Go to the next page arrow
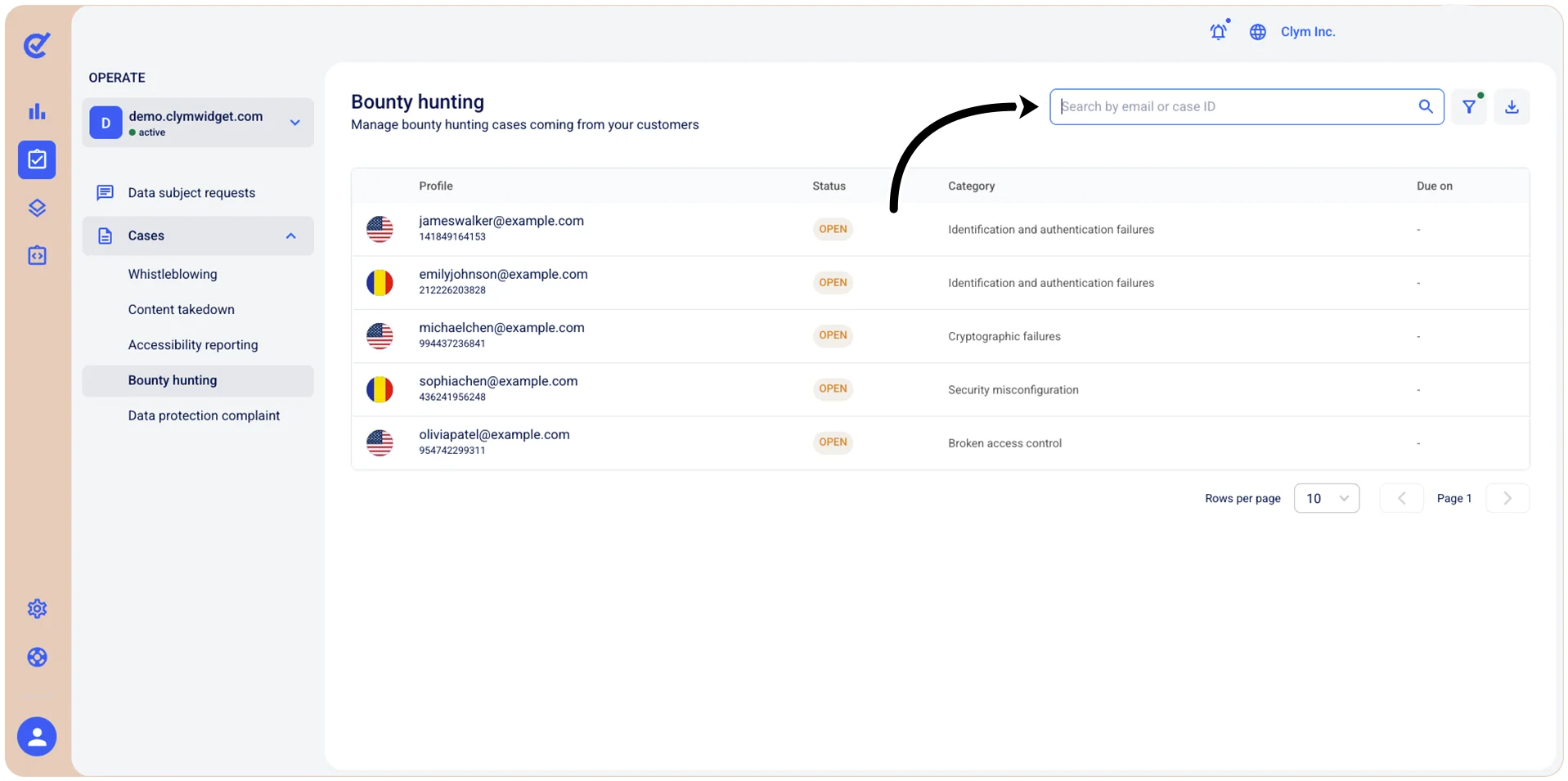The height and width of the screenshot is (781, 1568). point(1507,498)
